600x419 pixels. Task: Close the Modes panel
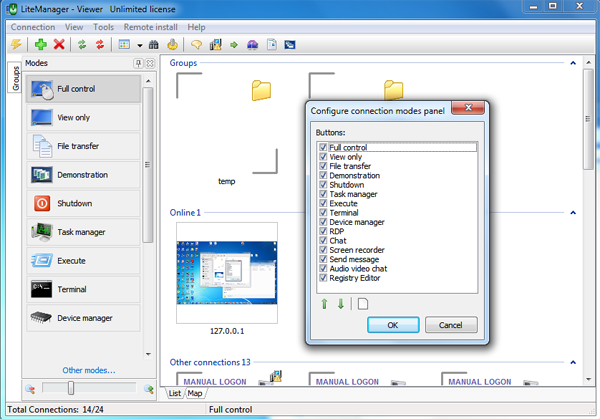(x=150, y=63)
